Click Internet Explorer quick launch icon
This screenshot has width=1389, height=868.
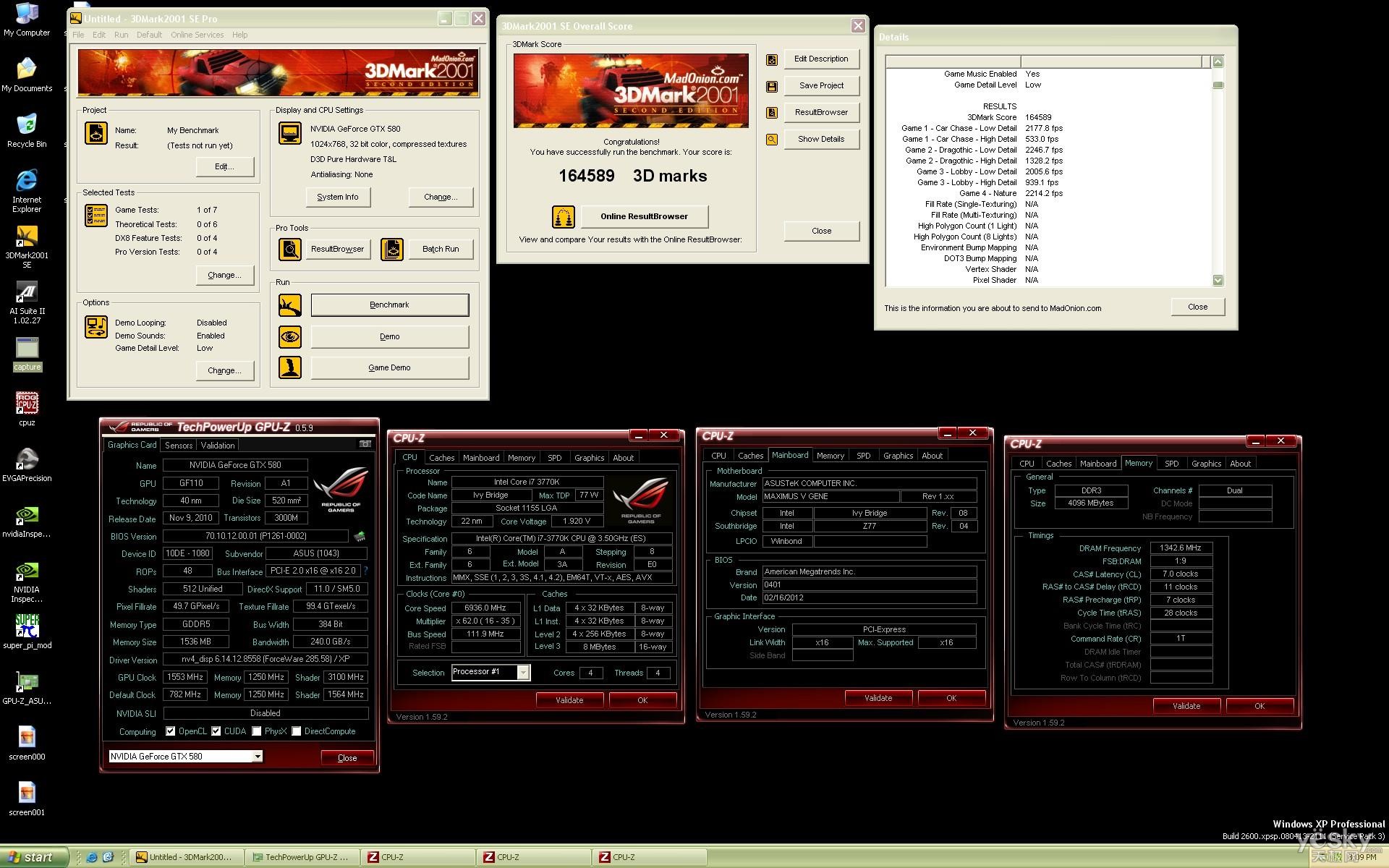tap(92, 857)
